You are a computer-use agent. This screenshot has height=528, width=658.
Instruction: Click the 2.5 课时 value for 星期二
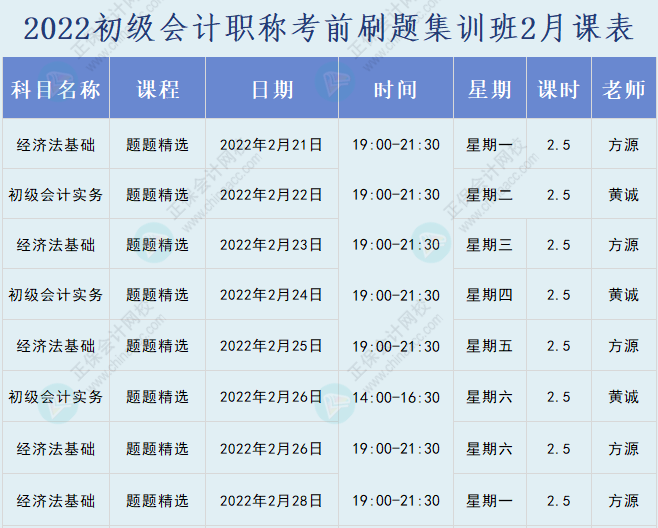click(559, 195)
